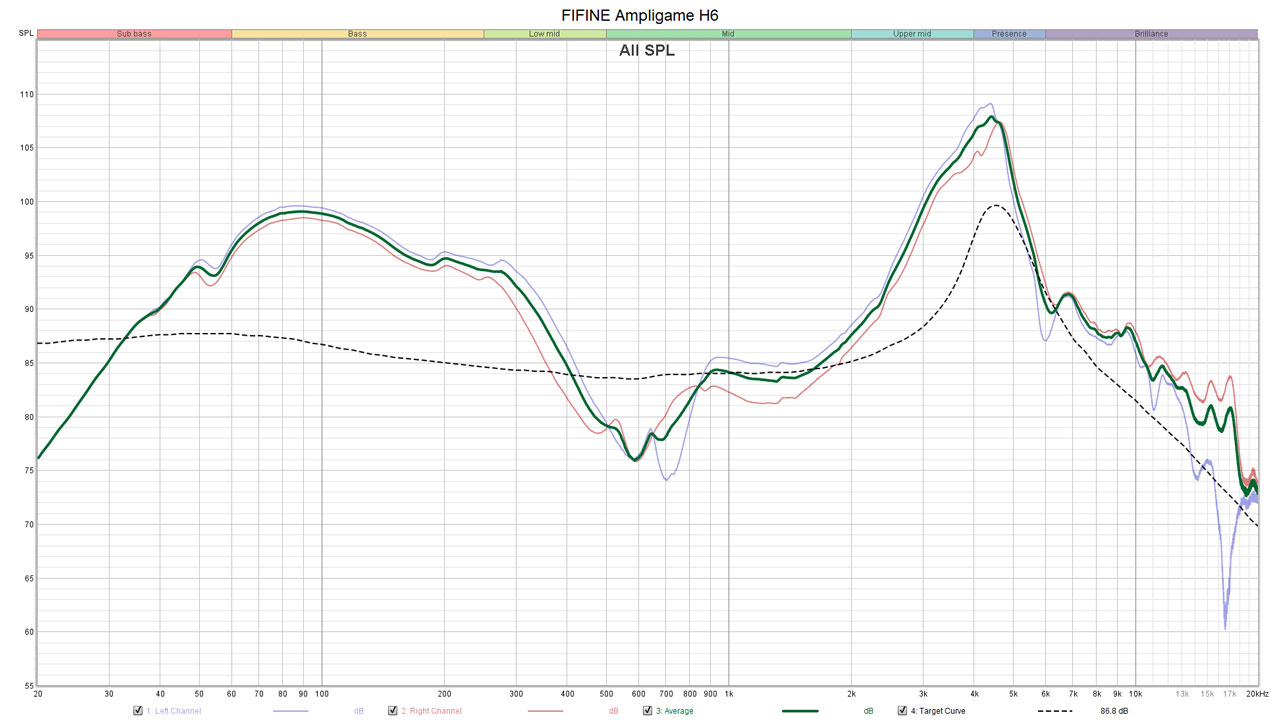This screenshot has height=720, width=1280.
Task: Toggle the Average trace checkbox
Action: 647,711
